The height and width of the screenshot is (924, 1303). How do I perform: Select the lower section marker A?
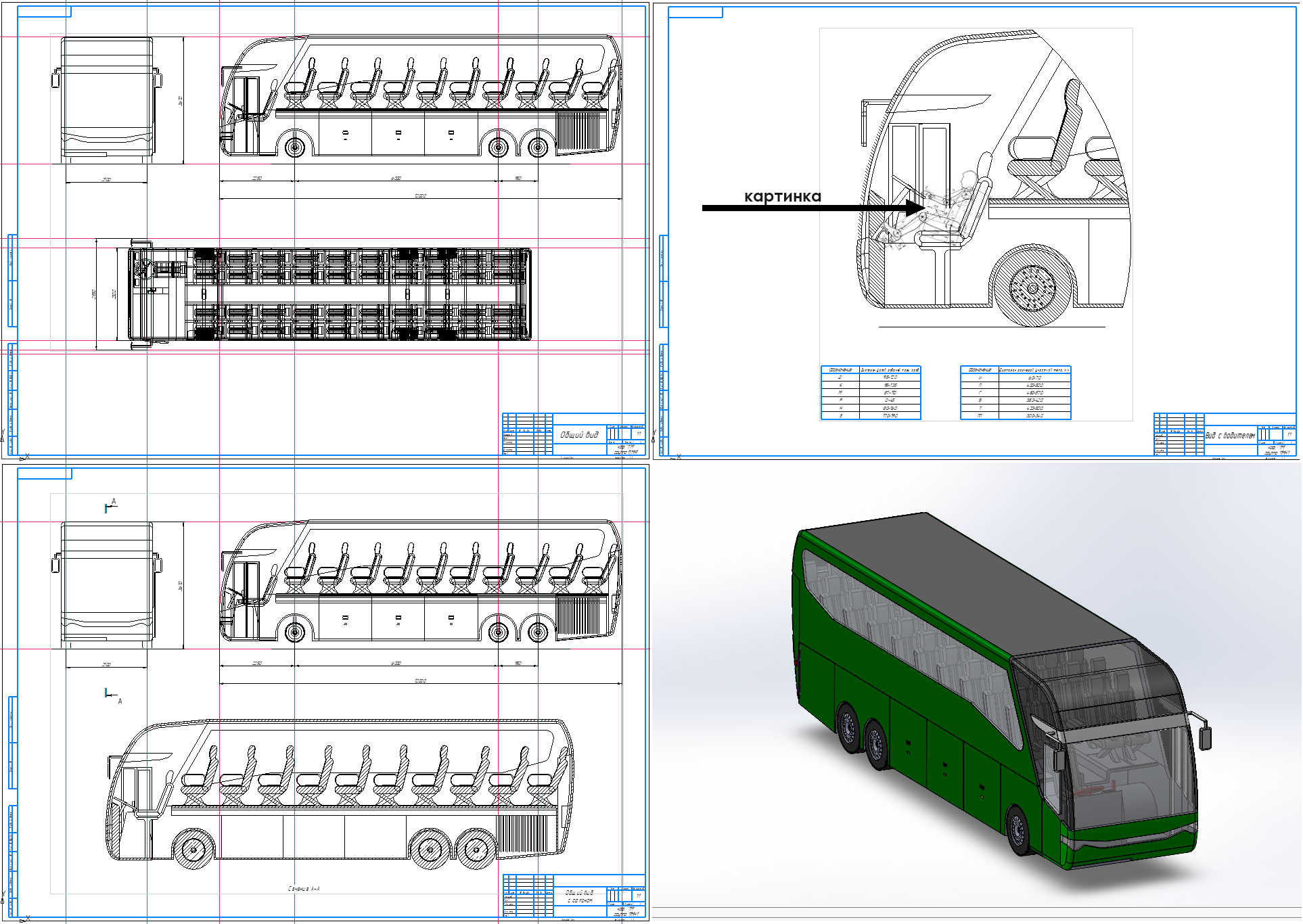tap(113, 696)
